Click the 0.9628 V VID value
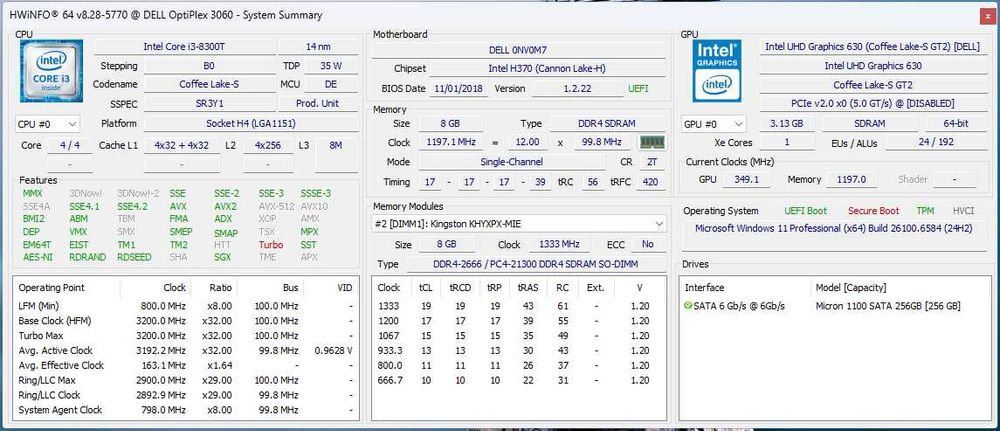 point(334,351)
